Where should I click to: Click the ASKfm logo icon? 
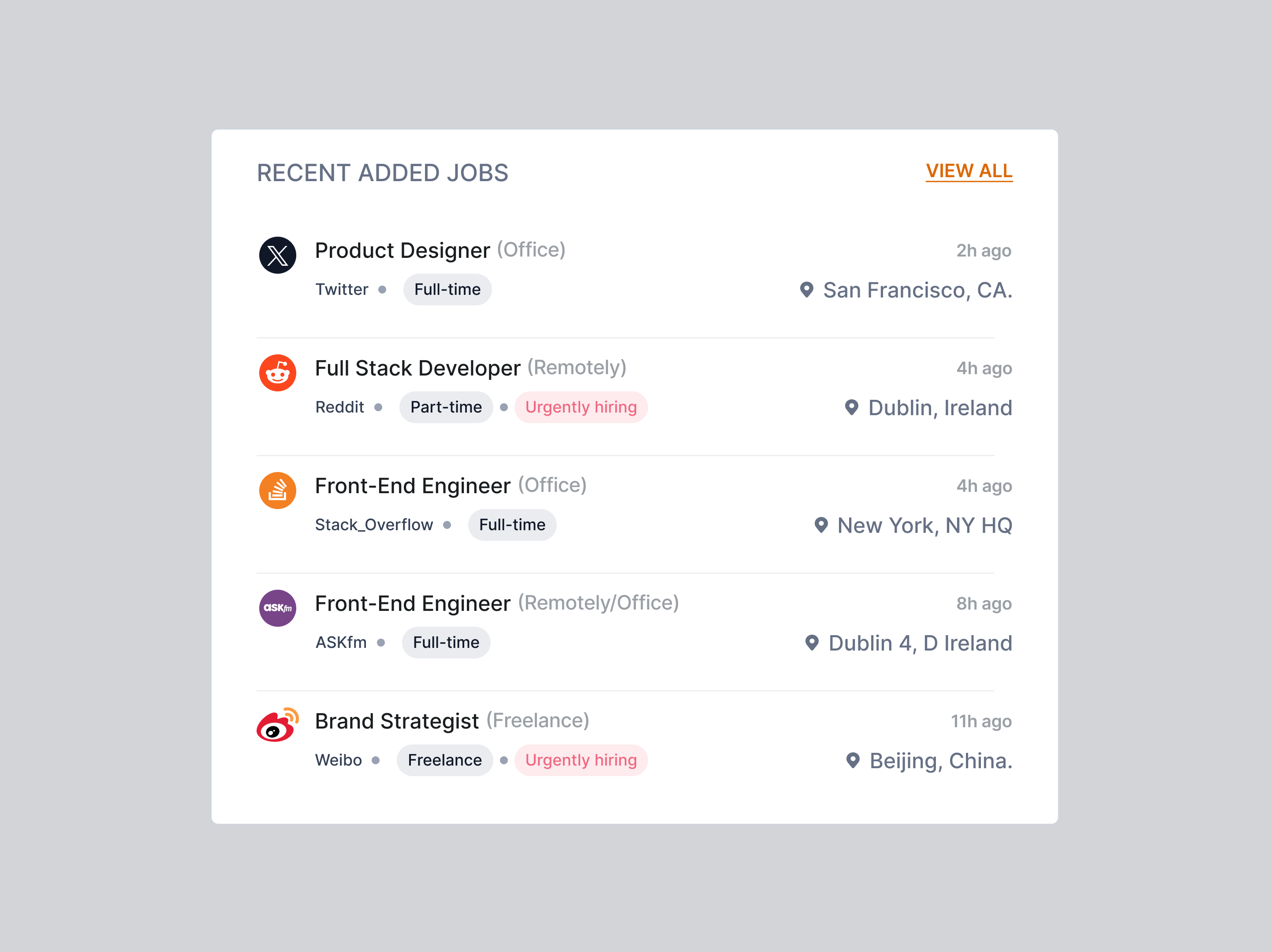tap(278, 608)
